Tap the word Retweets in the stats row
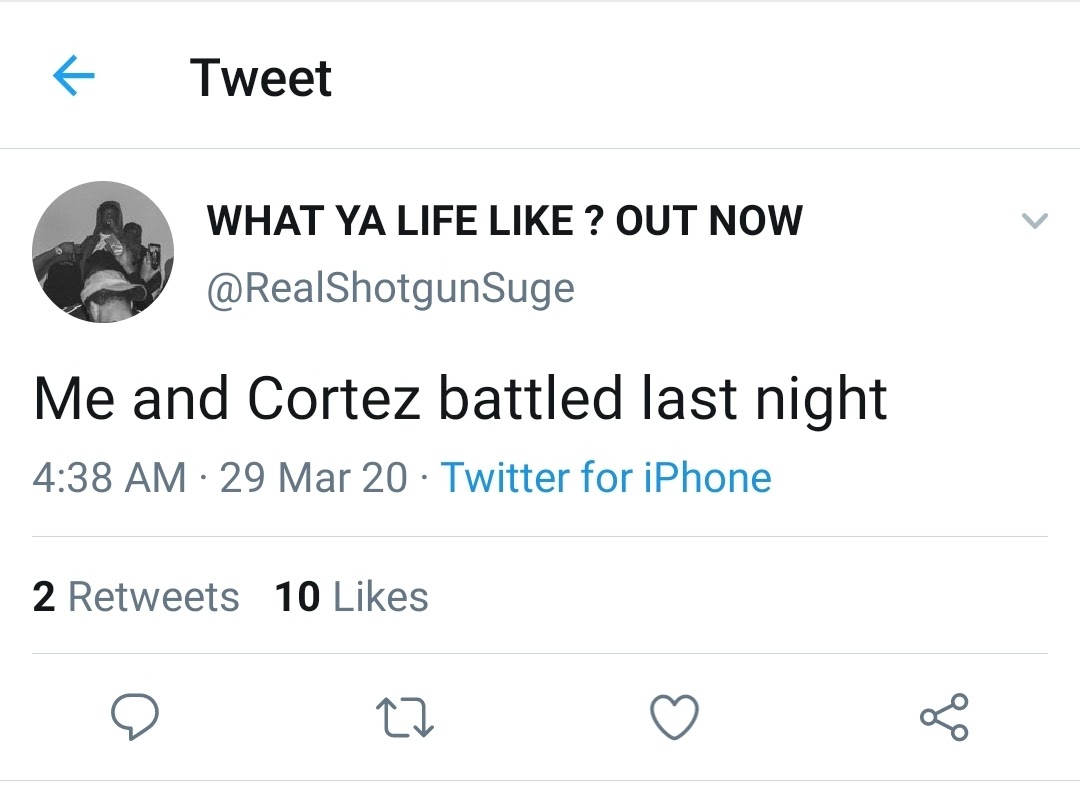This screenshot has width=1080, height=785. (154, 597)
